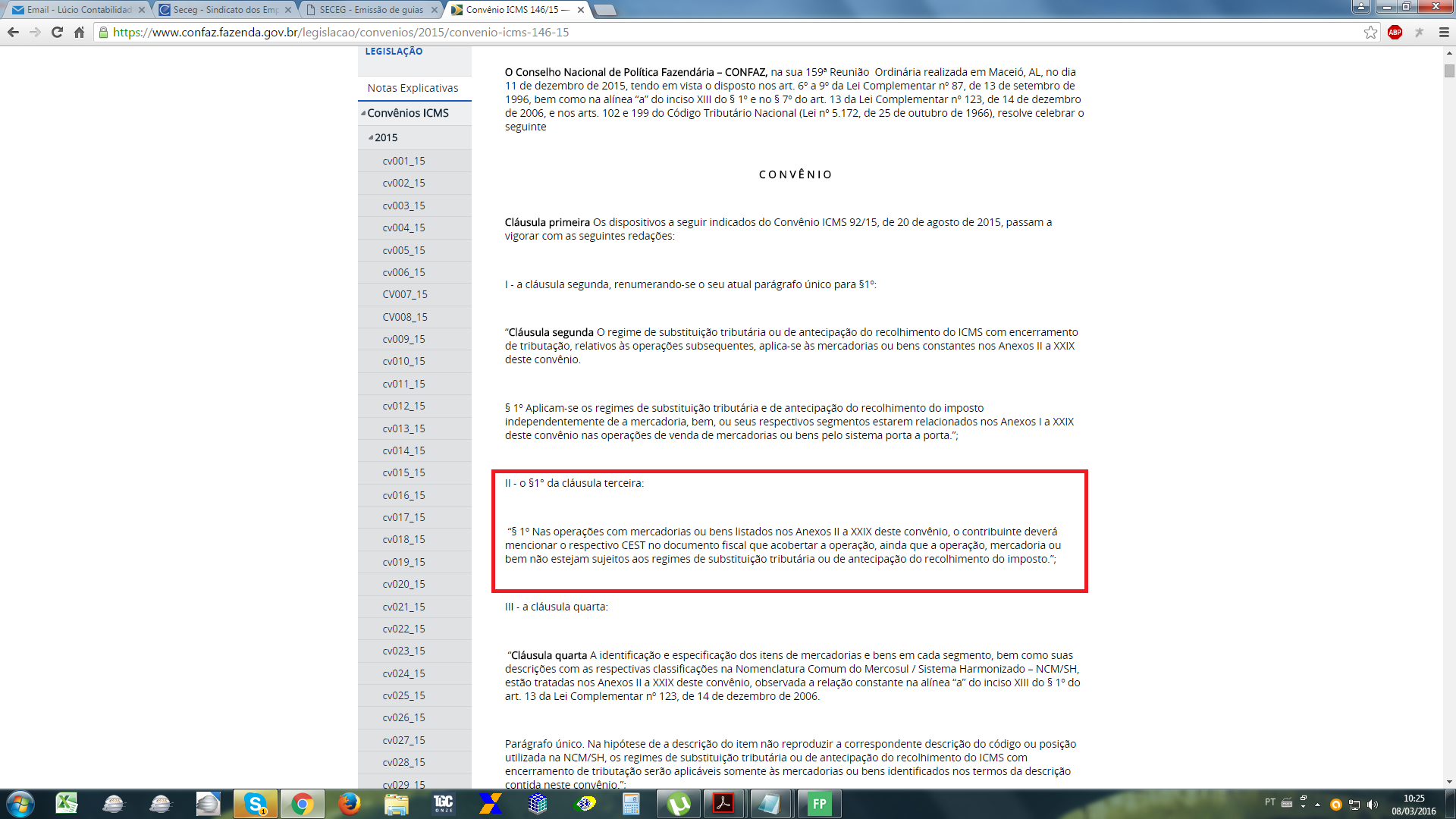
Task: Open Notas Explicativas in the sidebar
Action: tap(413, 88)
